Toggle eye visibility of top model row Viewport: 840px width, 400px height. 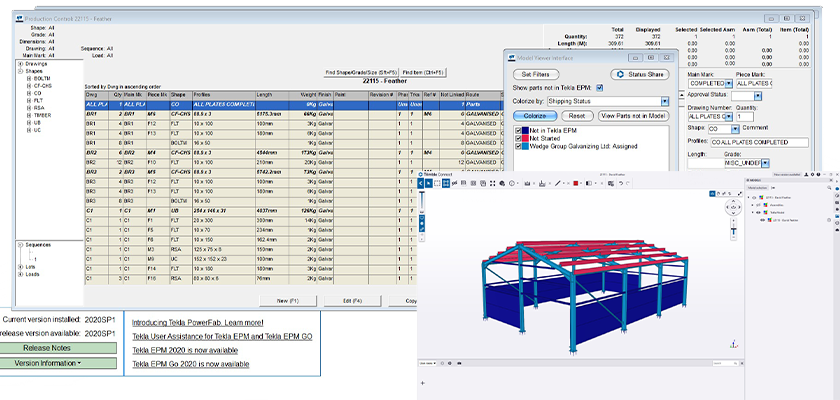pos(754,198)
